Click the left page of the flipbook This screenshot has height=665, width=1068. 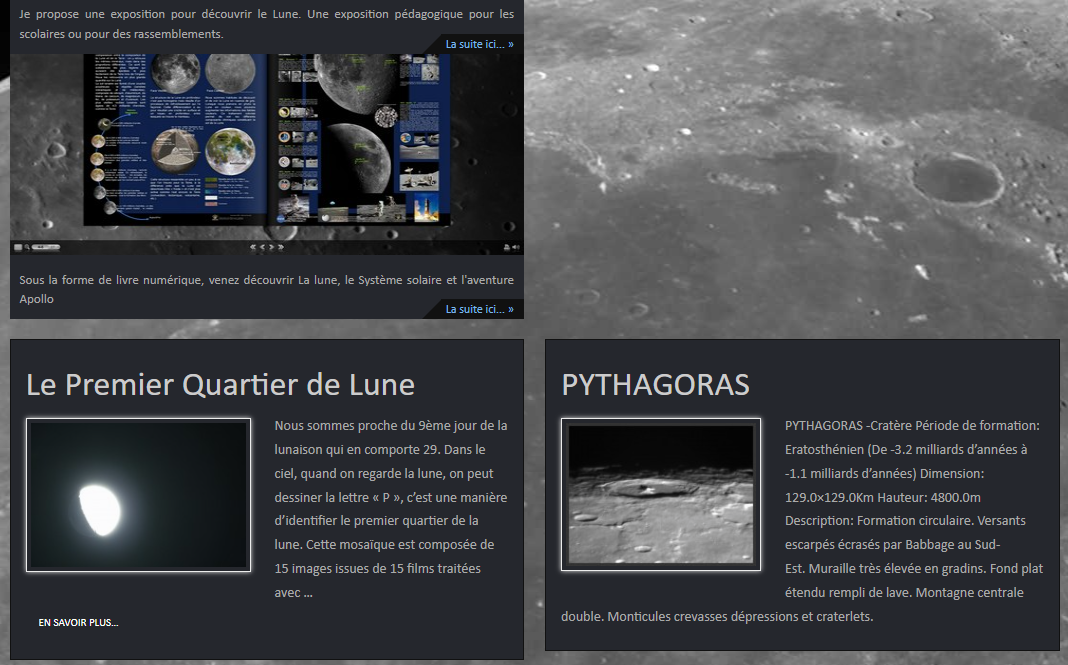pos(176,138)
